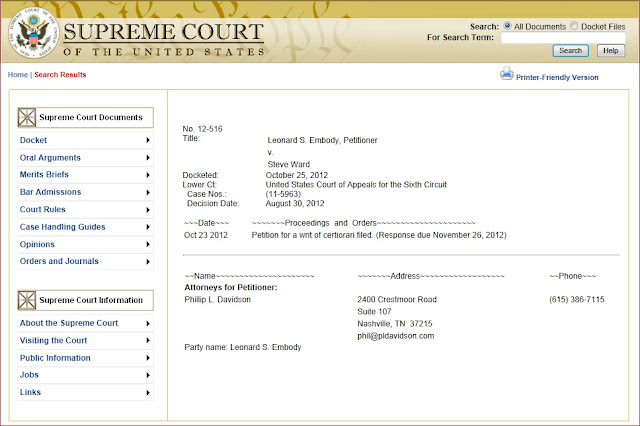Expand the arrow next to Jobs
This screenshot has height=426, width=640.
(x=148, y=375)
